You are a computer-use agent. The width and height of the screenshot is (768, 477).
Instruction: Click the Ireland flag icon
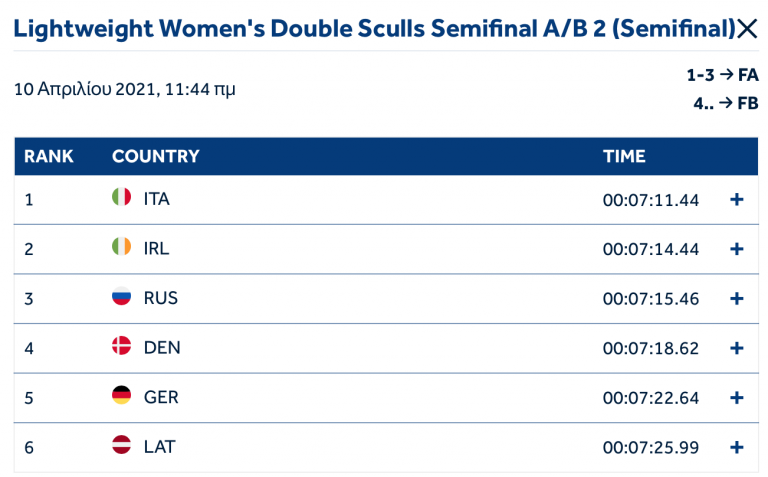121,248
